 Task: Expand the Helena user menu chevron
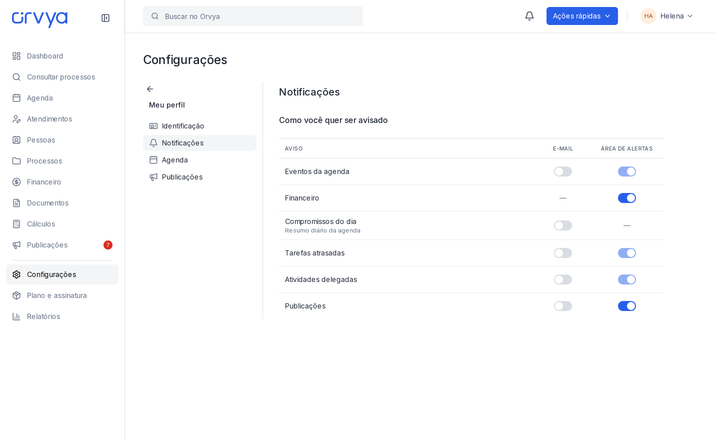(690, 16)
